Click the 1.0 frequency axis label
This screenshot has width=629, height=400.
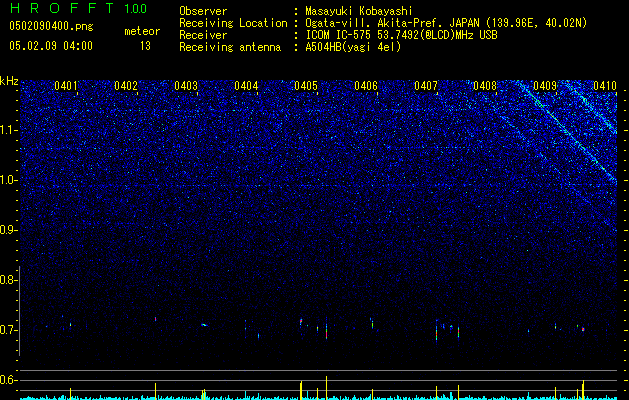(9, 180)
